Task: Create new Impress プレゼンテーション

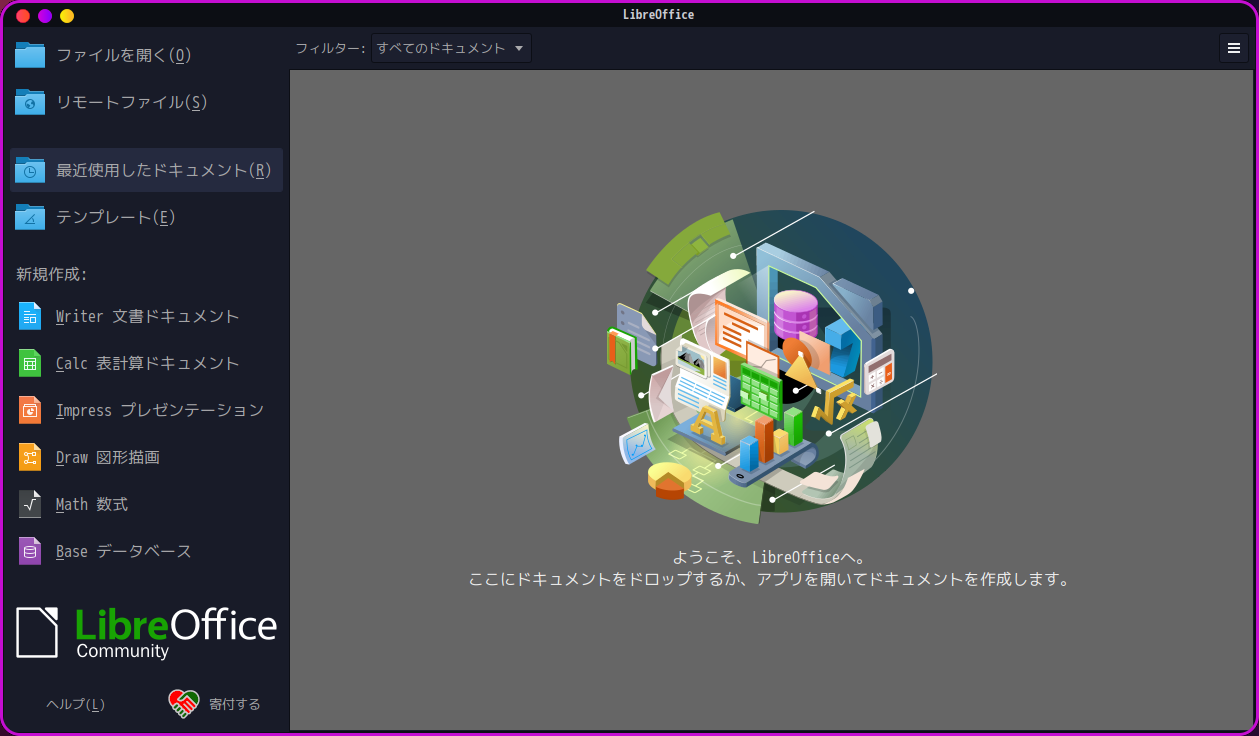Action: coord(146,410)
